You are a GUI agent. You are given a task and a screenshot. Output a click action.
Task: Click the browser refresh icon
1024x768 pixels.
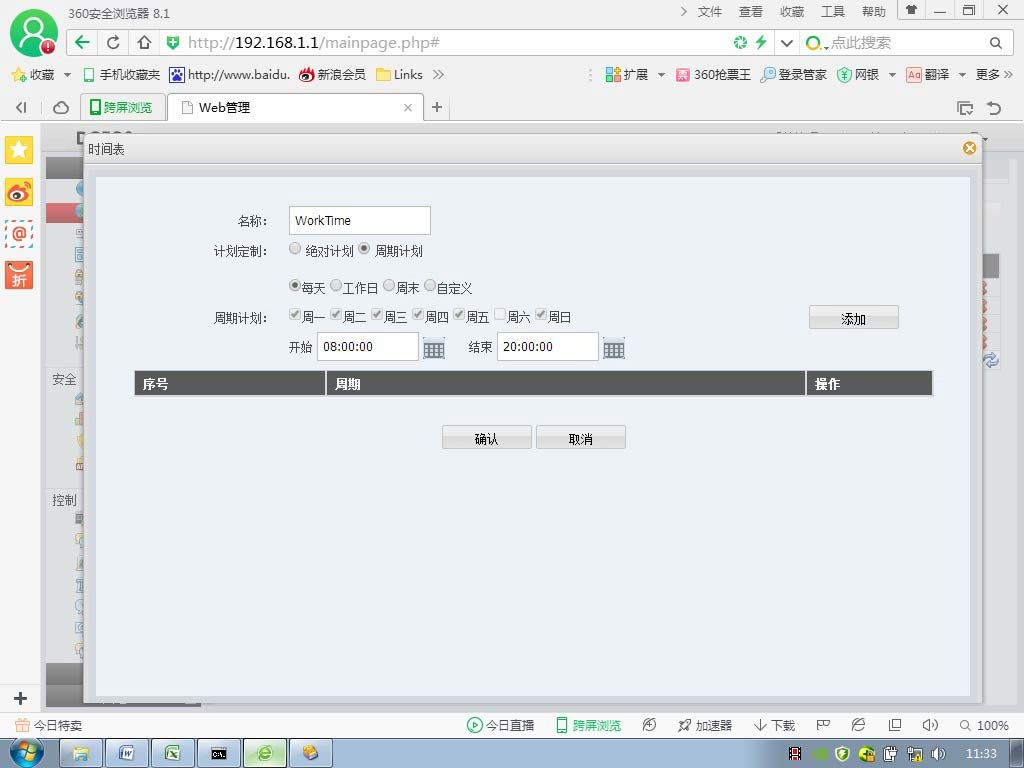click(x=113, y=42)
